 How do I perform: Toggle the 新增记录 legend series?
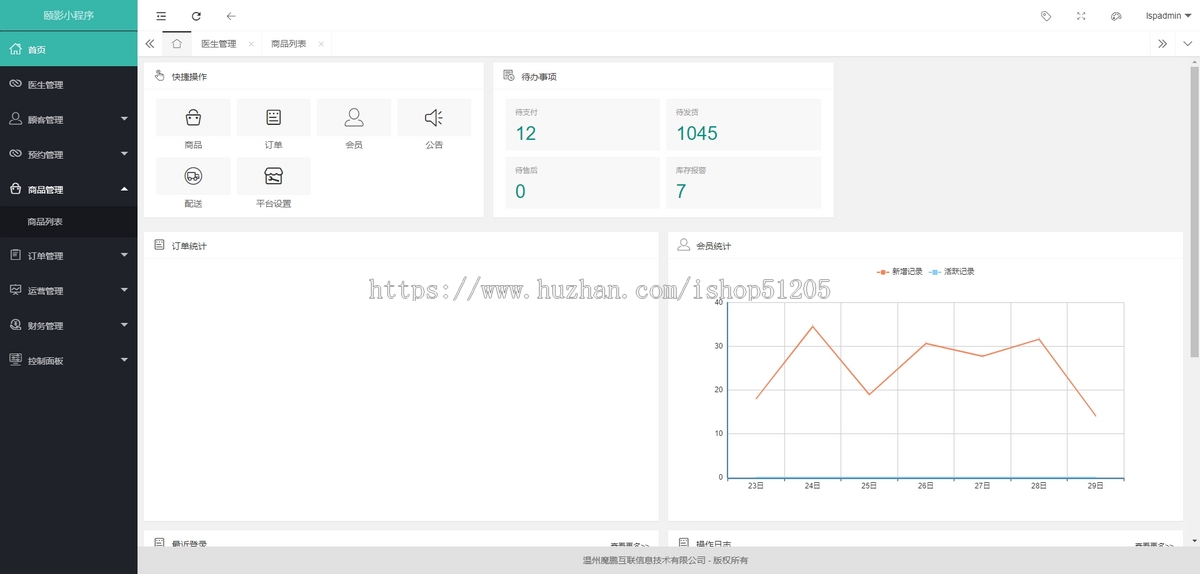point(899,271)
